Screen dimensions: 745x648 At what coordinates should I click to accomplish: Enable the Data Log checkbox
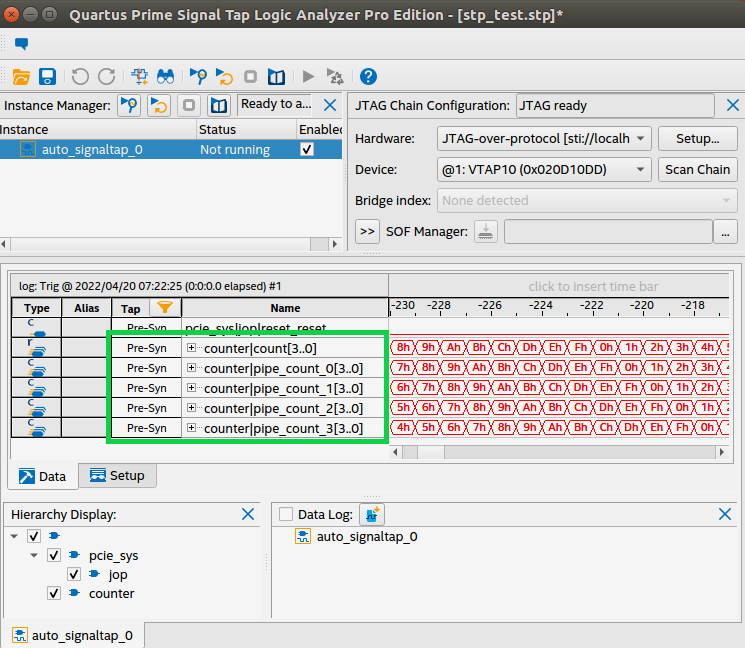(x=287, y=514)
